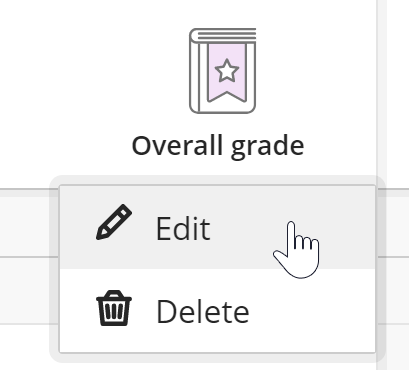Click the Overall grade column heading
This screenshot has width=409, height=370.
[x=218, y=146]
